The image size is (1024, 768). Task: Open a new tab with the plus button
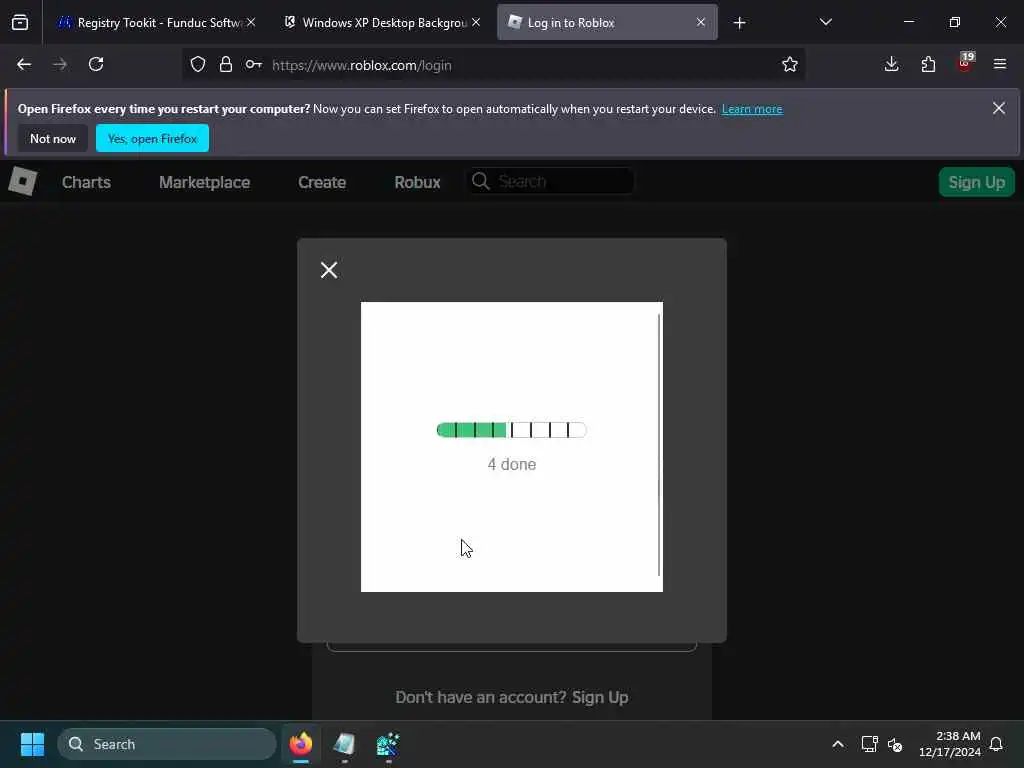tap(739, 23)
